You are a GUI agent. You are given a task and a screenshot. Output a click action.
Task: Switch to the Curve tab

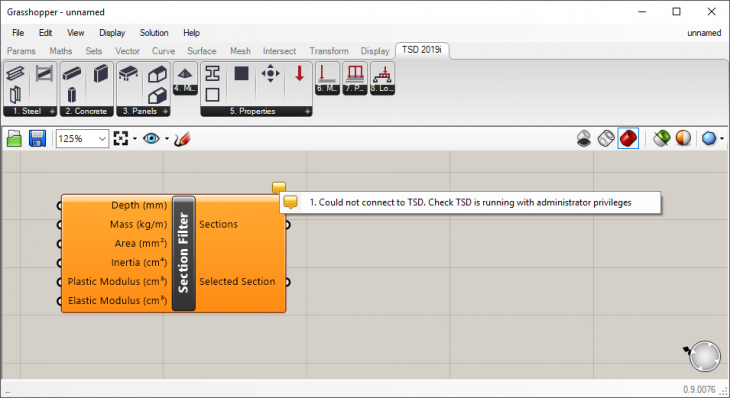pyautogui.click(x=163, y=51)
